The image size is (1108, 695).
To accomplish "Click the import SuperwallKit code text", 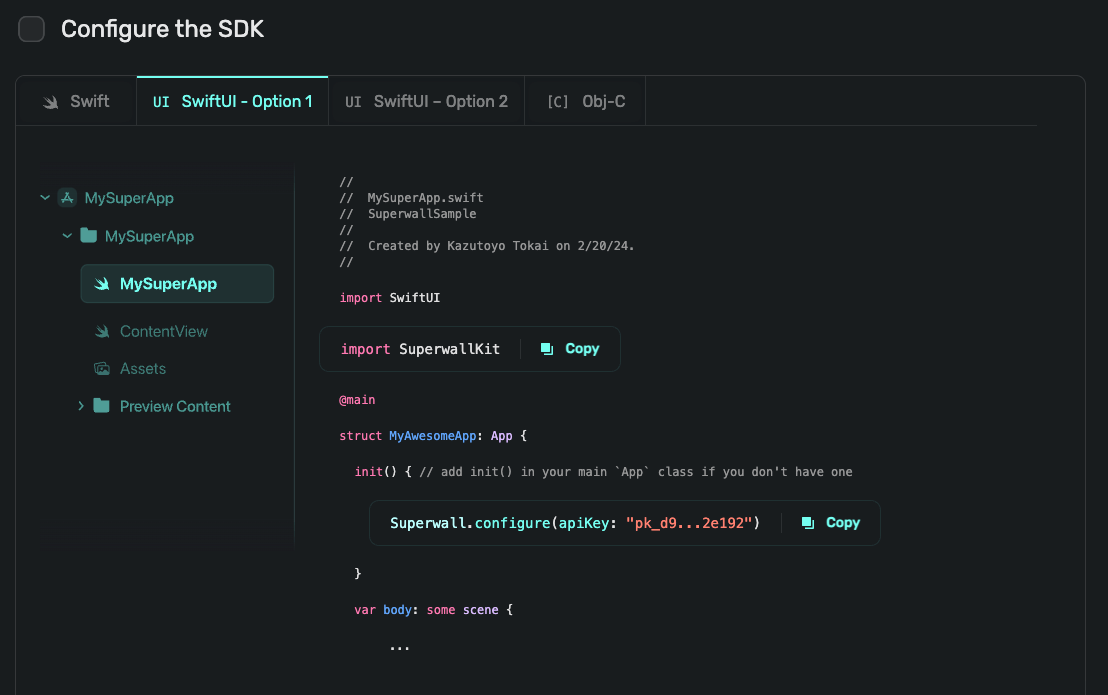I will point(420,349).
